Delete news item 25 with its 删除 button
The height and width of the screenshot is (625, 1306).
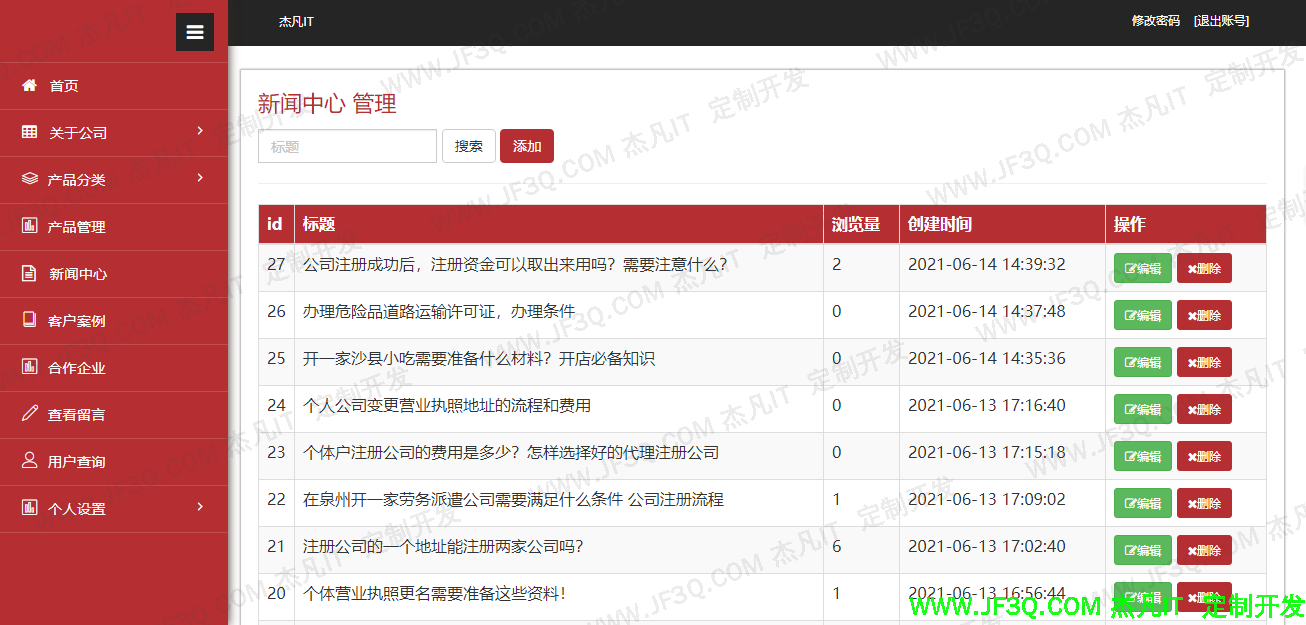tap(1204, 361)
